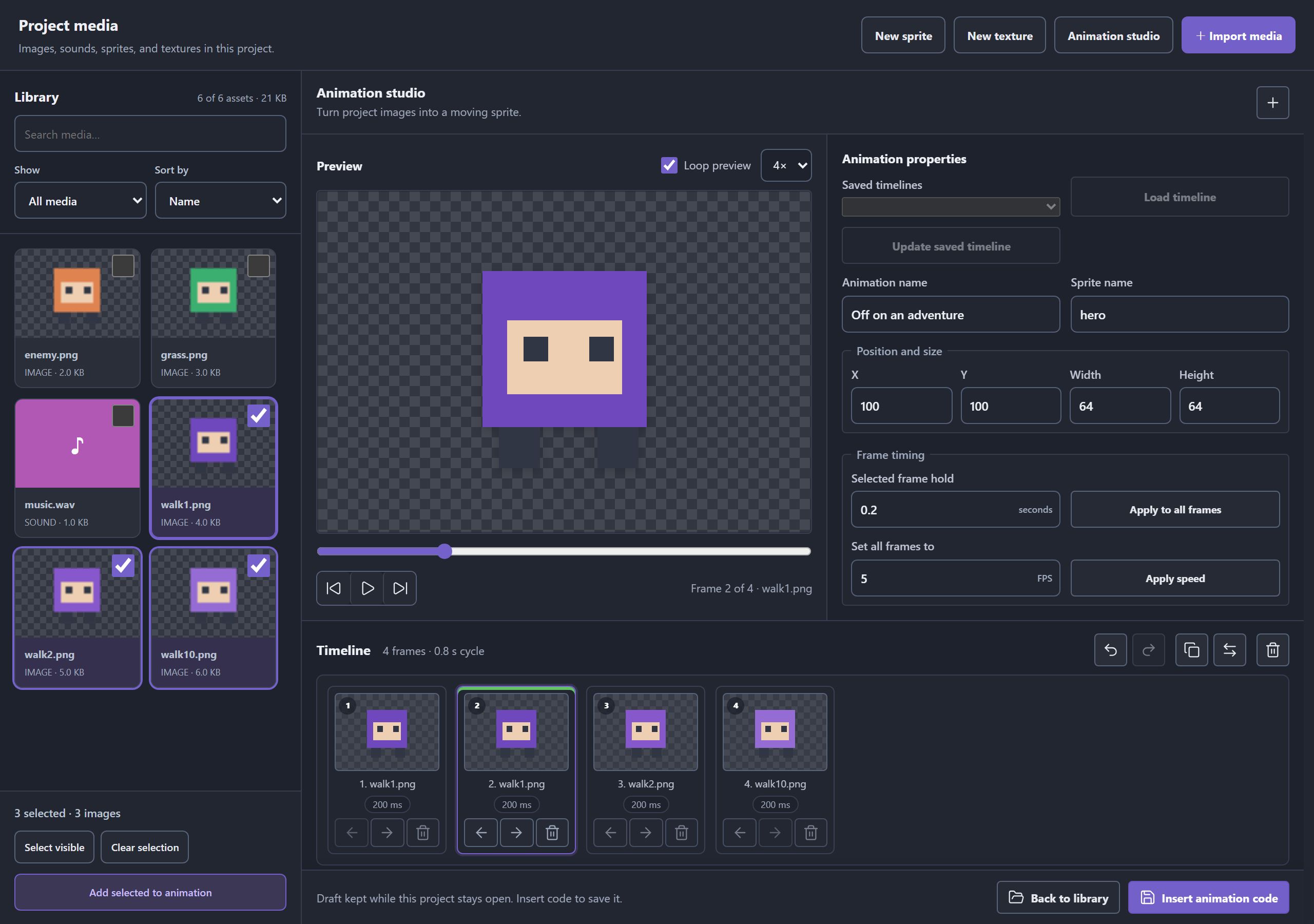Click the Search media field
The height and width of the screenshot is (924, 1314).
(x=150, y=134)
